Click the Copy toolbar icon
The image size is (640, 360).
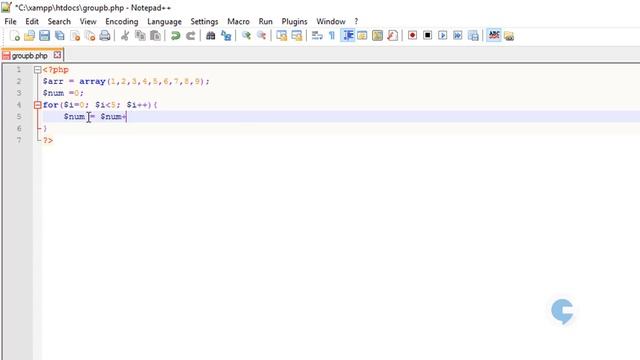pyautogui.click(x=140, y=36)
